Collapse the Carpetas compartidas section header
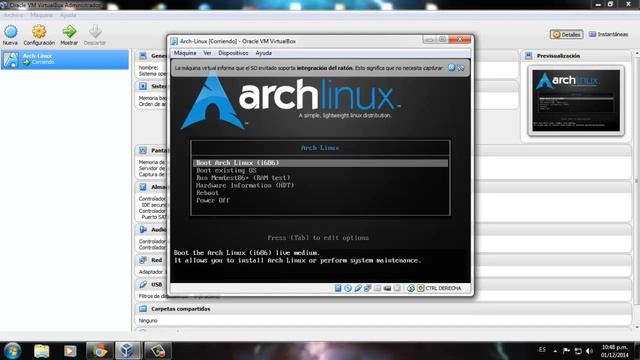This screenshot has height=360, width=640. point(383,309)
